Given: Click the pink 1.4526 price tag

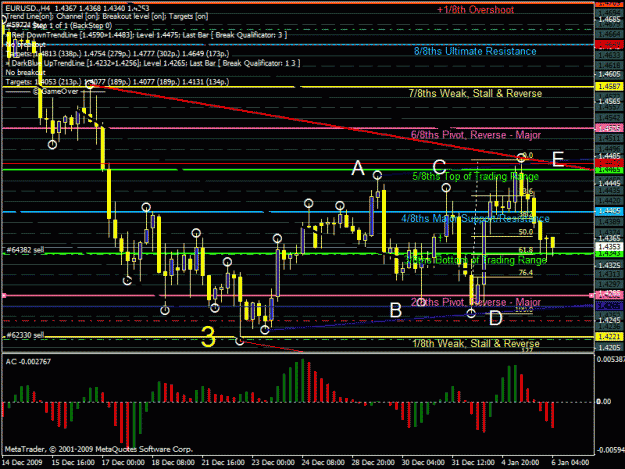Looking at the screenshot, I should [609, 128].
